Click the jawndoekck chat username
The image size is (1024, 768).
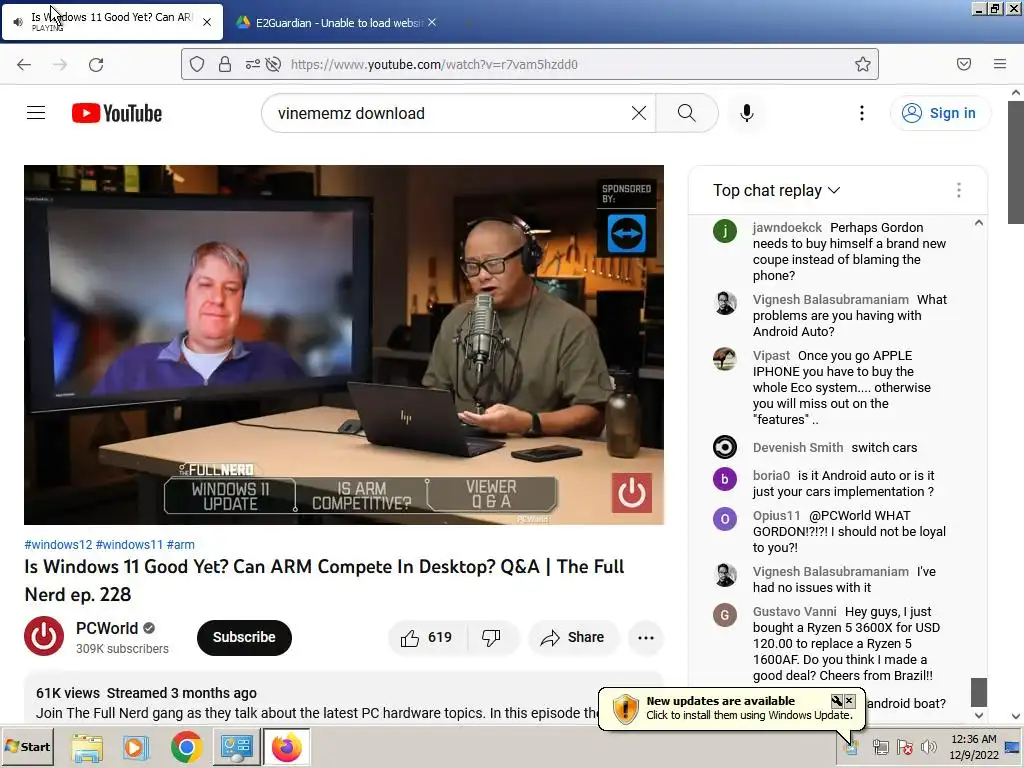(787, 227)
